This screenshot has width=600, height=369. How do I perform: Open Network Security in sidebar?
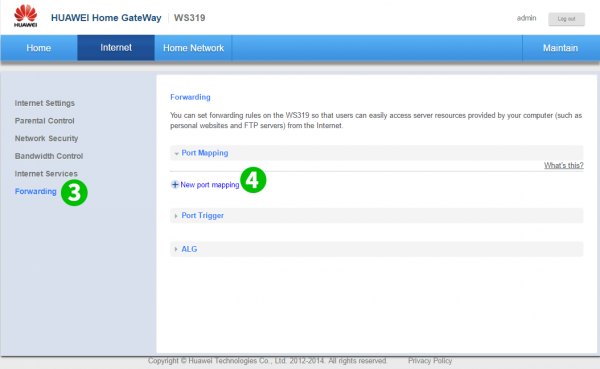pyautogui.click(x=46, y=138)
